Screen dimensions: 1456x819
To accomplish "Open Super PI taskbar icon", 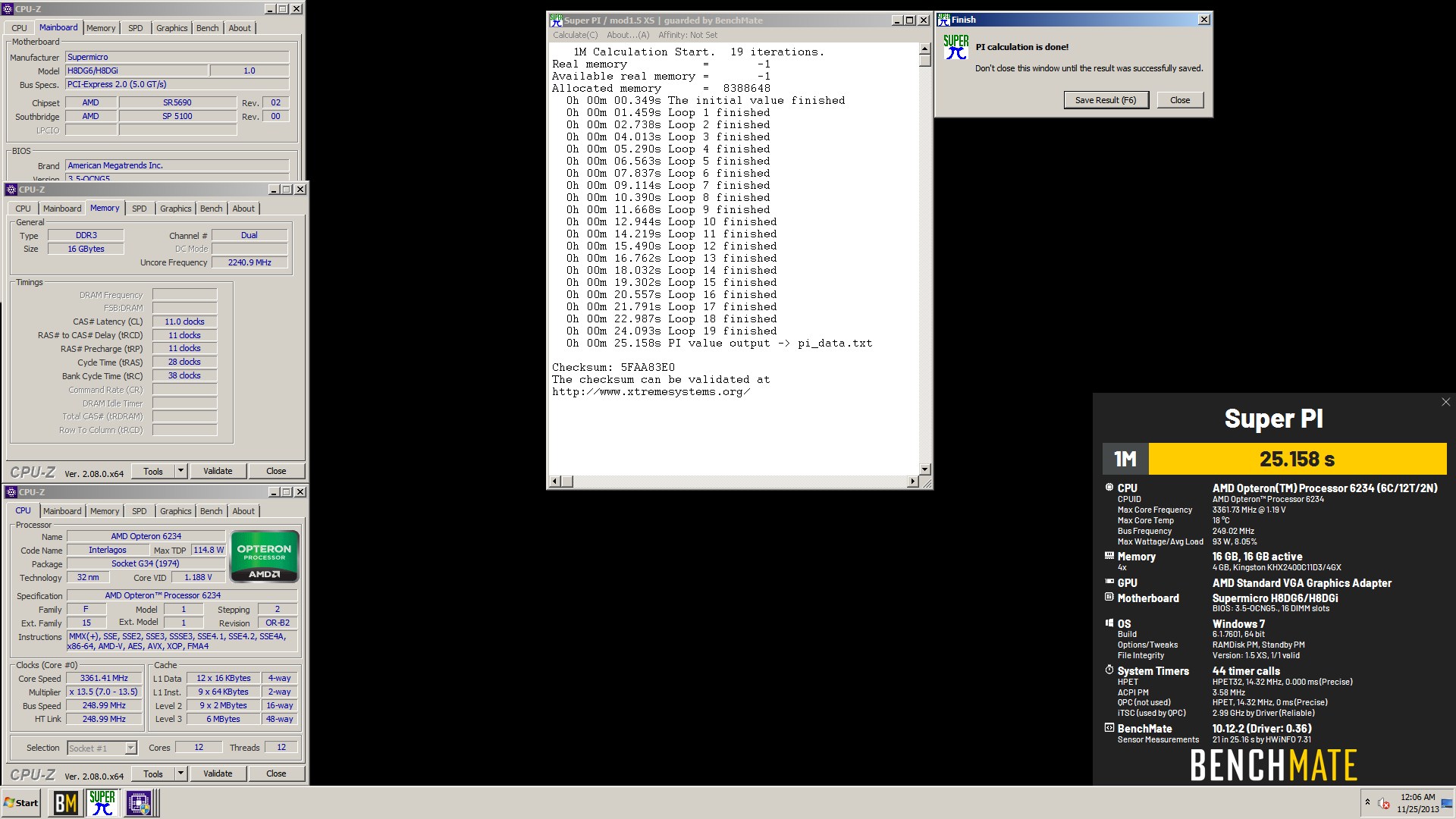I will [102, 803].
